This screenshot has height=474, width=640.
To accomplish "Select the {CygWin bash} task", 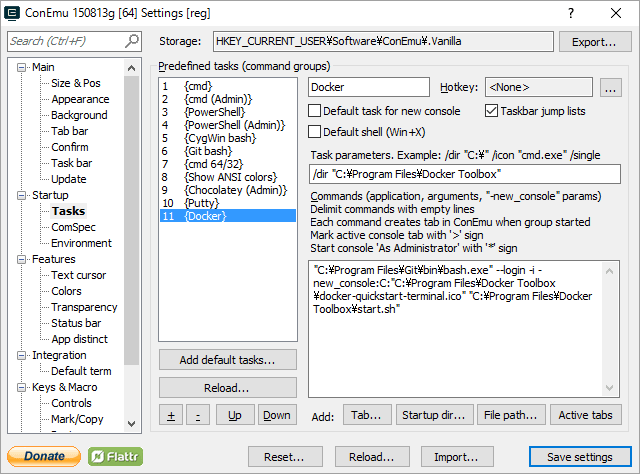I will coord(228,138).
